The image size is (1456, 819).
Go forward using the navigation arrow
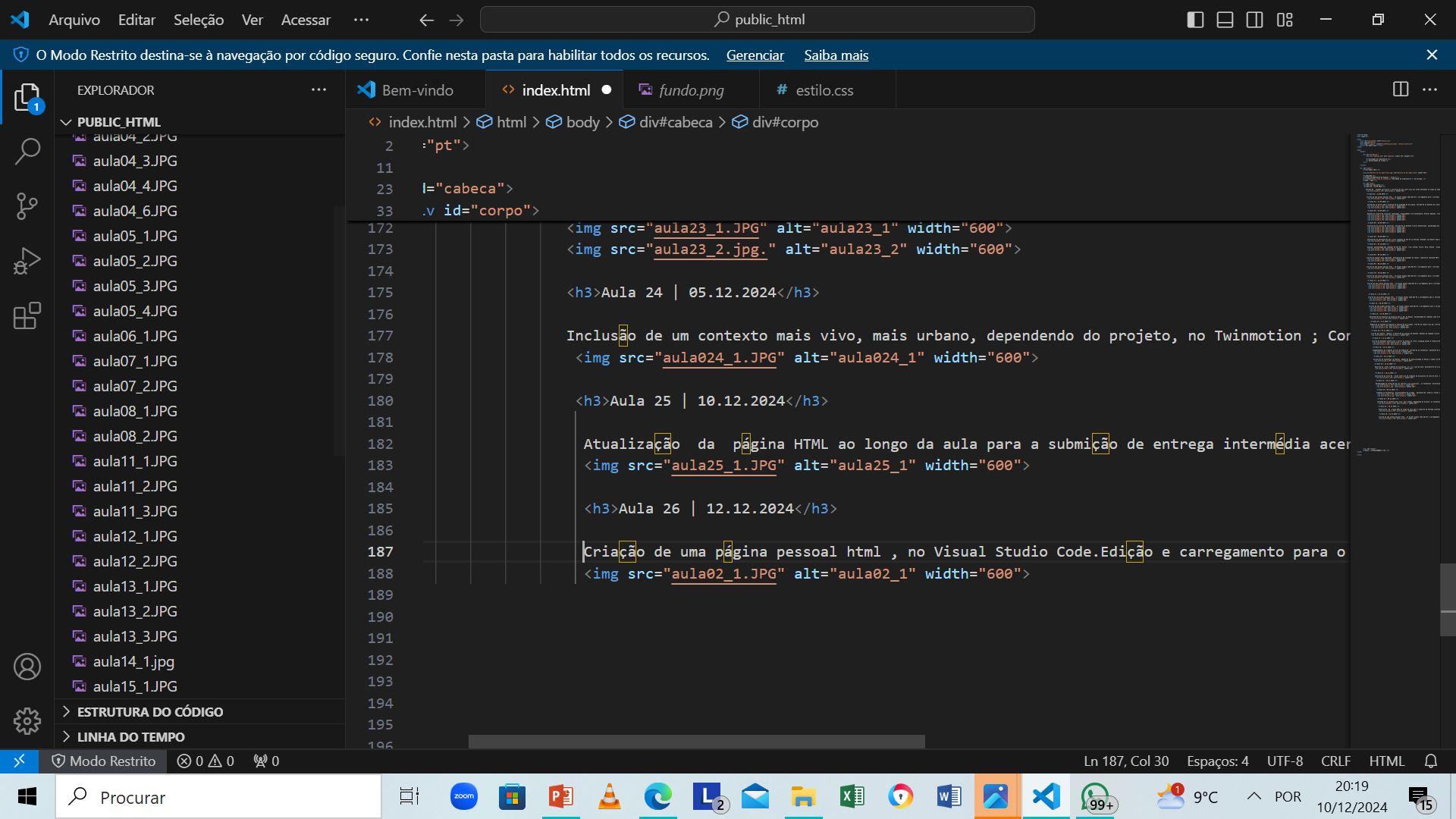457,20
